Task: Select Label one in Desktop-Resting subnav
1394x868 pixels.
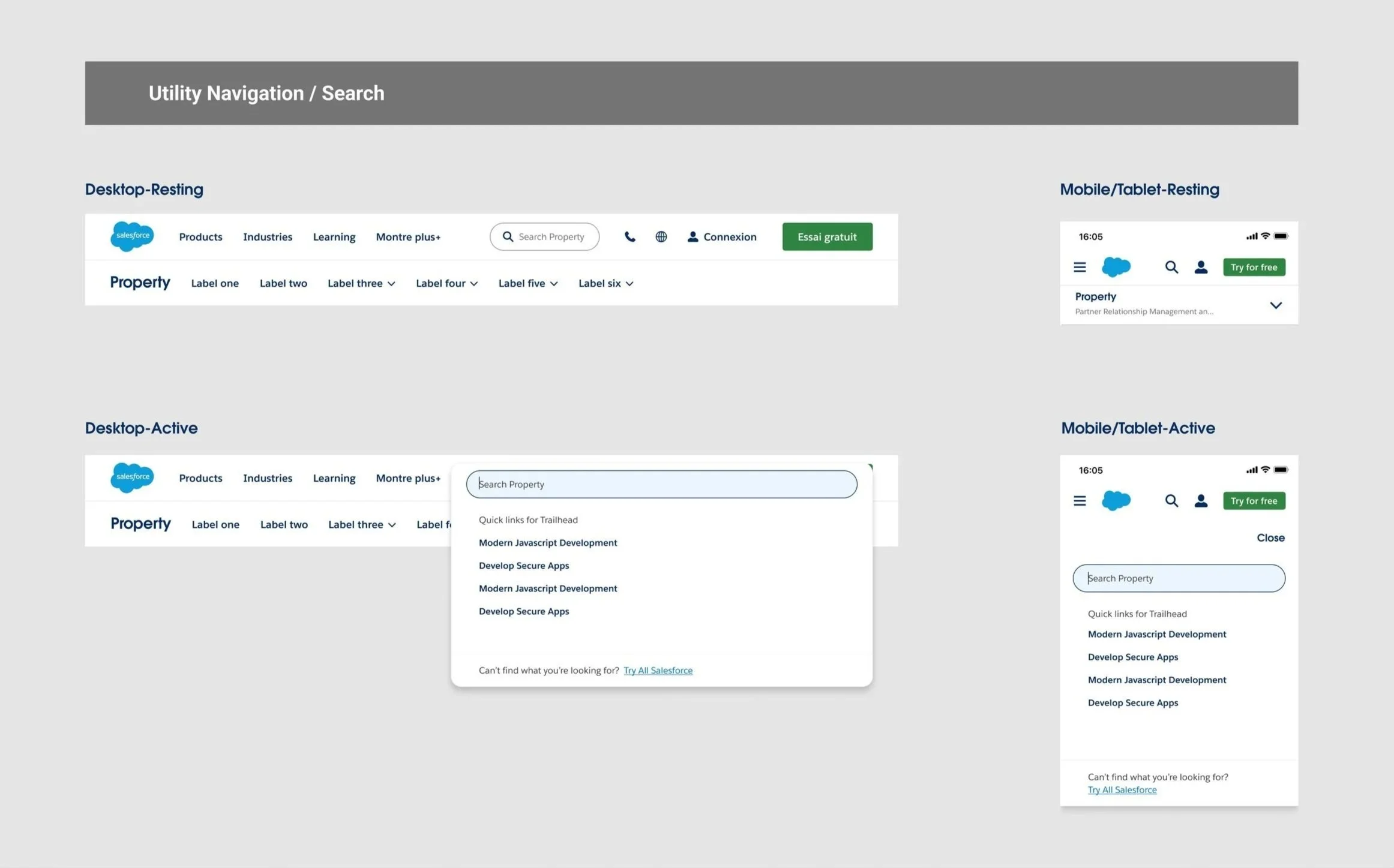Action: 215,284
